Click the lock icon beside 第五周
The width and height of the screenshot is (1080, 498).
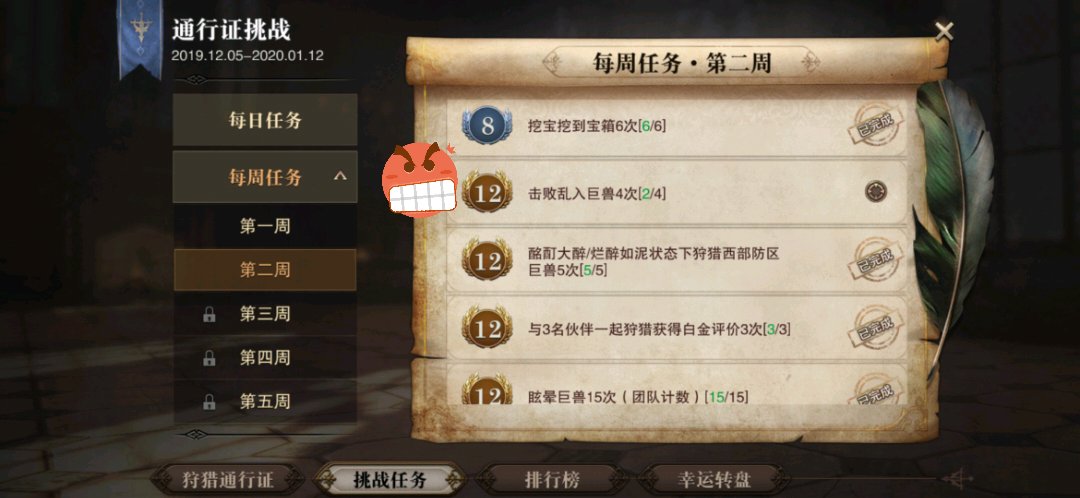(209, 402)
